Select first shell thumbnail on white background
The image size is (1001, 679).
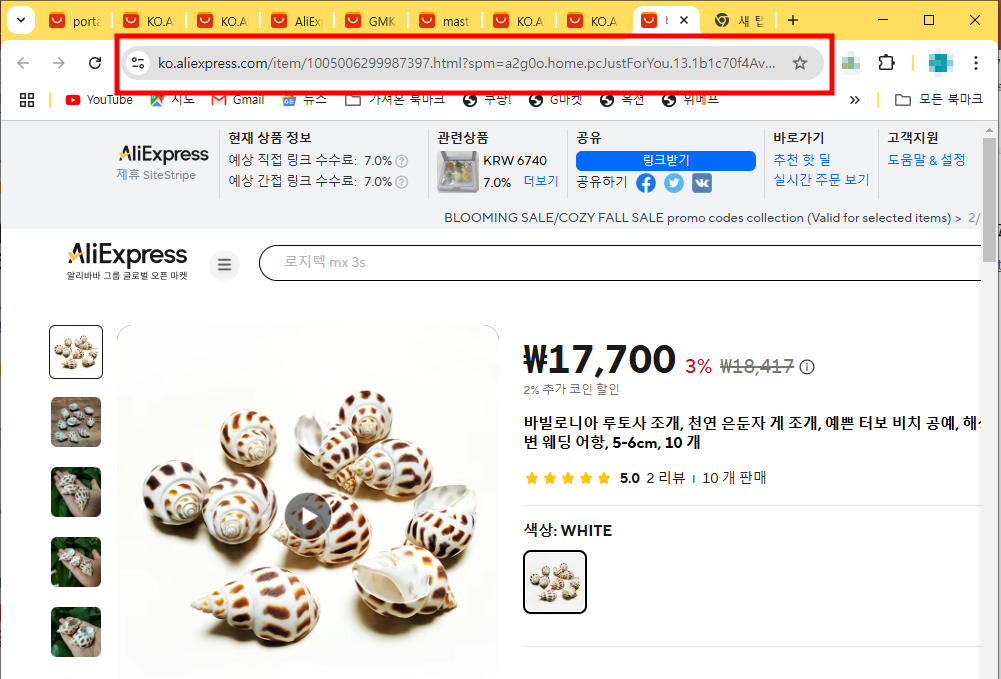coord(76,352)
